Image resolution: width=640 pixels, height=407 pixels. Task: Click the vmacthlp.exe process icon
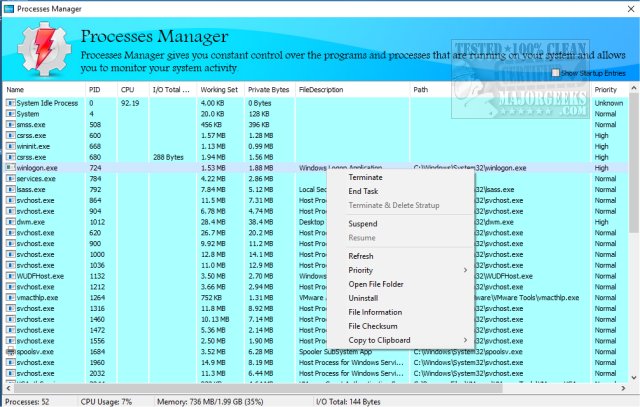(x=11, y=298)
